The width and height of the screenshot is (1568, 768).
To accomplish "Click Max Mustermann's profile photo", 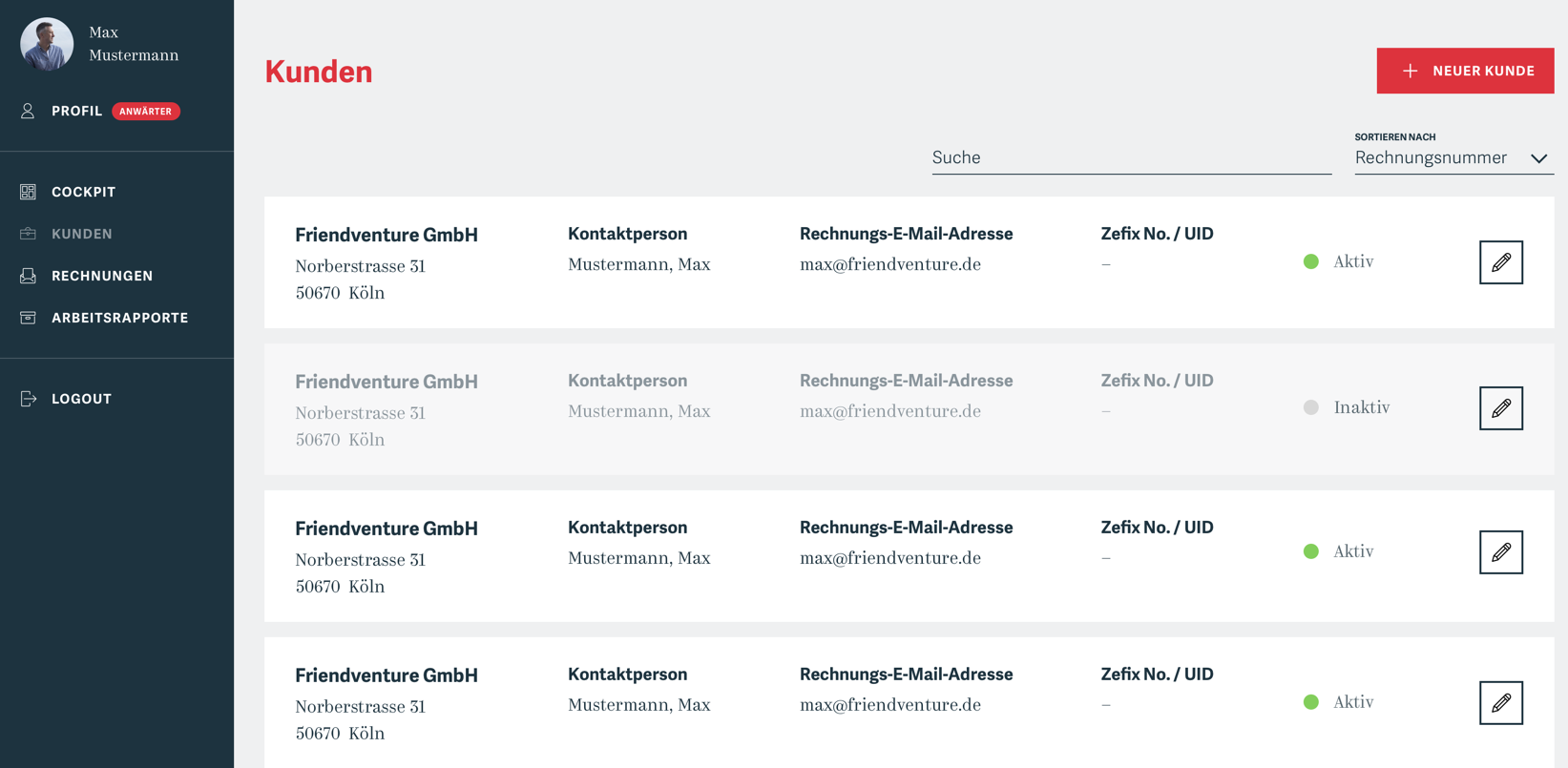I will (47, 44).
